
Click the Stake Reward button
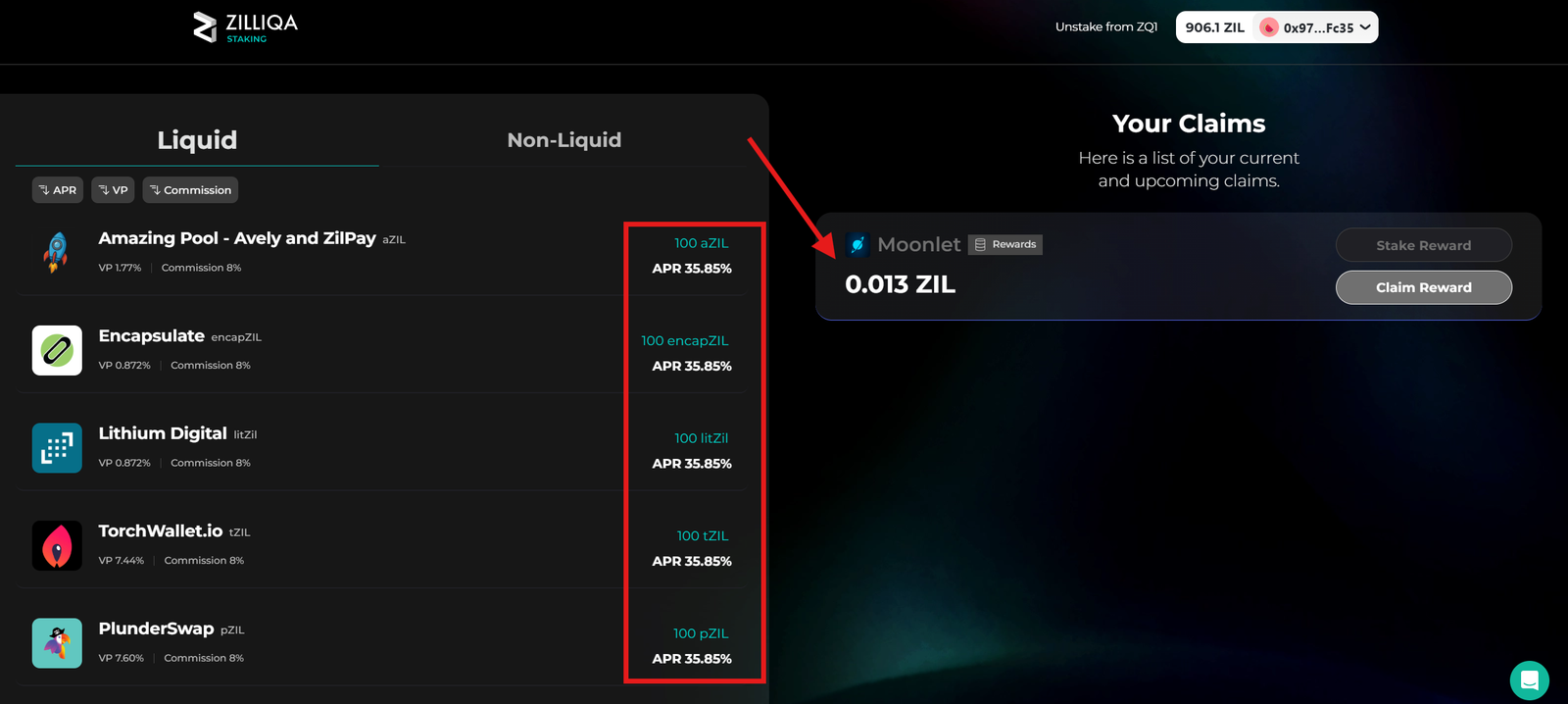1423,245
